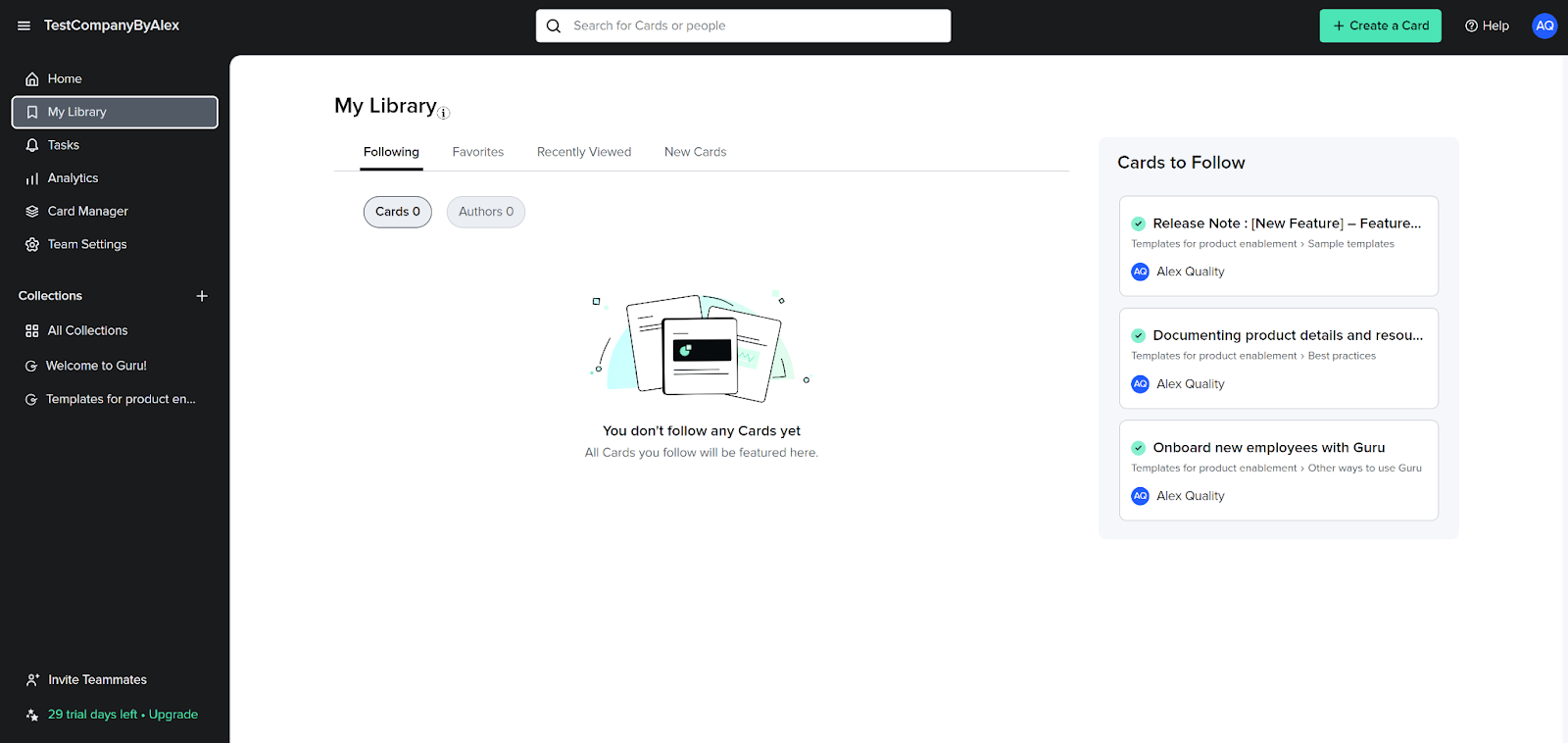Viewport: 1568px width, 743px height.
Task: Open the Help menu
Action: pos(1487,25)
